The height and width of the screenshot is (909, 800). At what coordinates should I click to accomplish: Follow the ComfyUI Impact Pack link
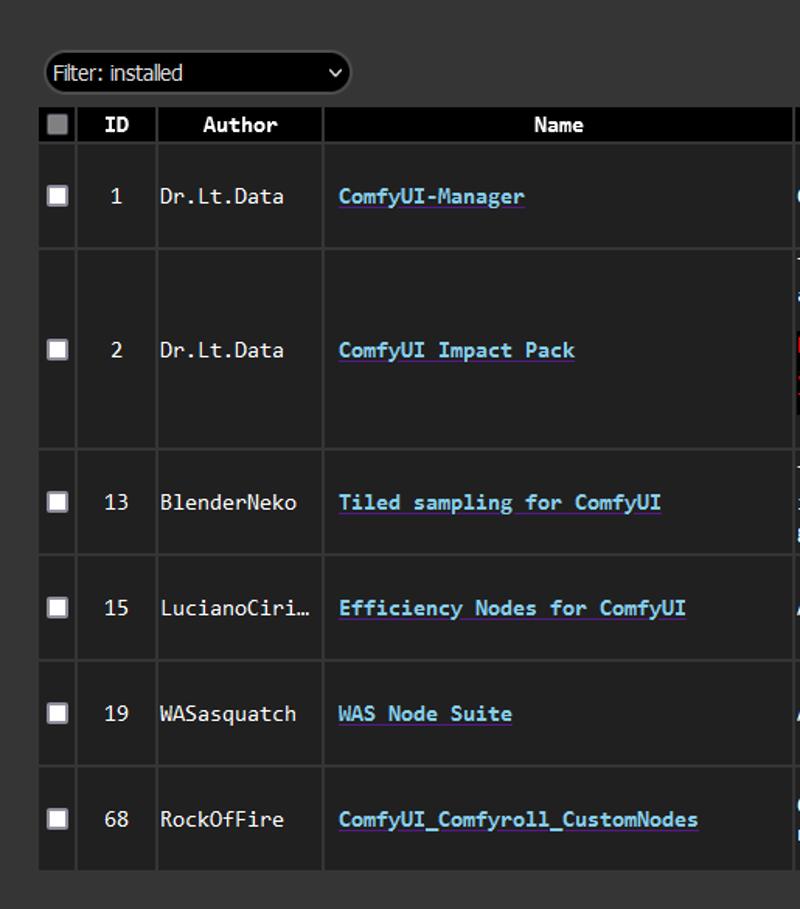pos(457,350)
